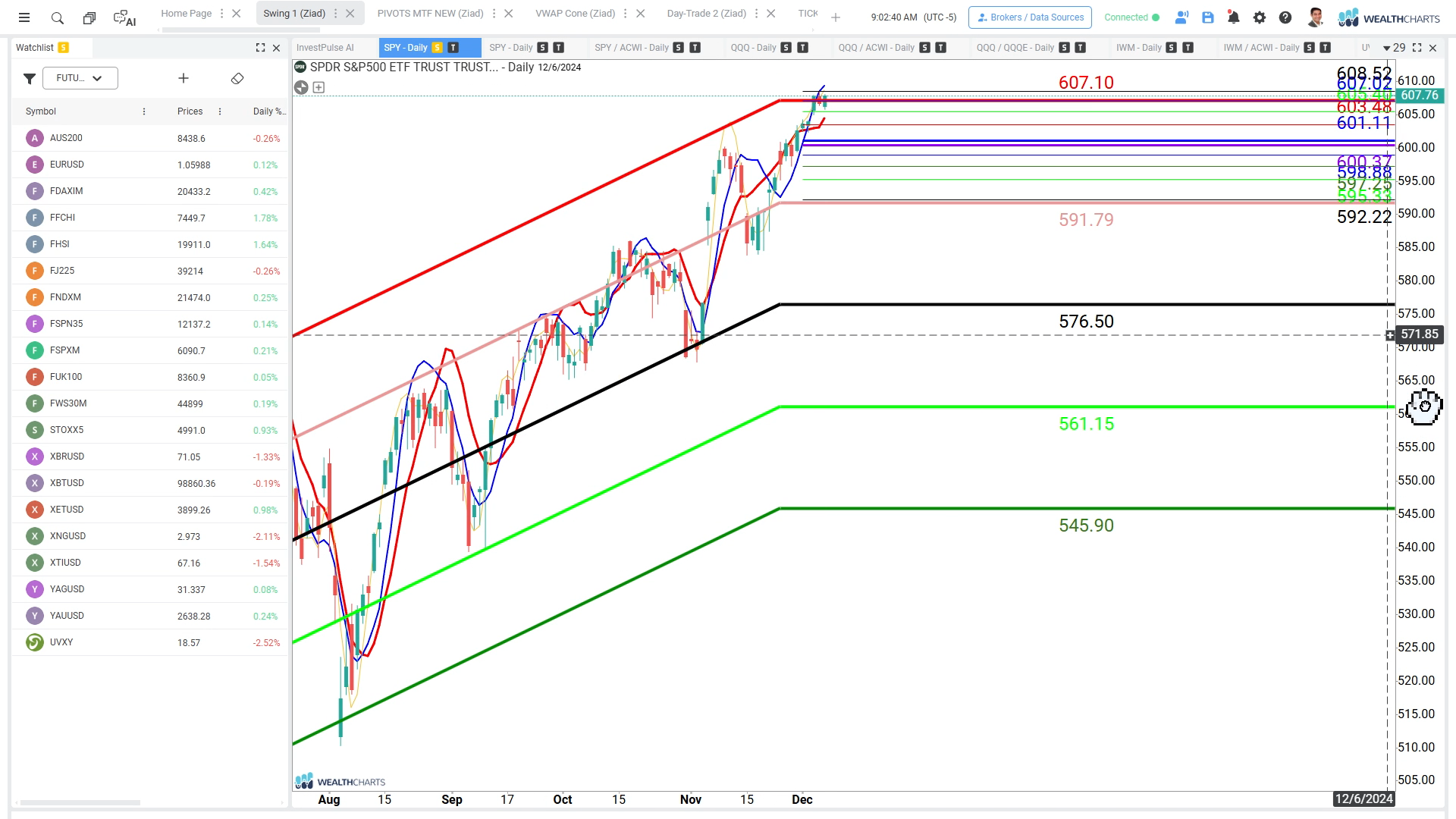
Task: Click the watchlist eraser clear icon
Action: tap(237, 78)
